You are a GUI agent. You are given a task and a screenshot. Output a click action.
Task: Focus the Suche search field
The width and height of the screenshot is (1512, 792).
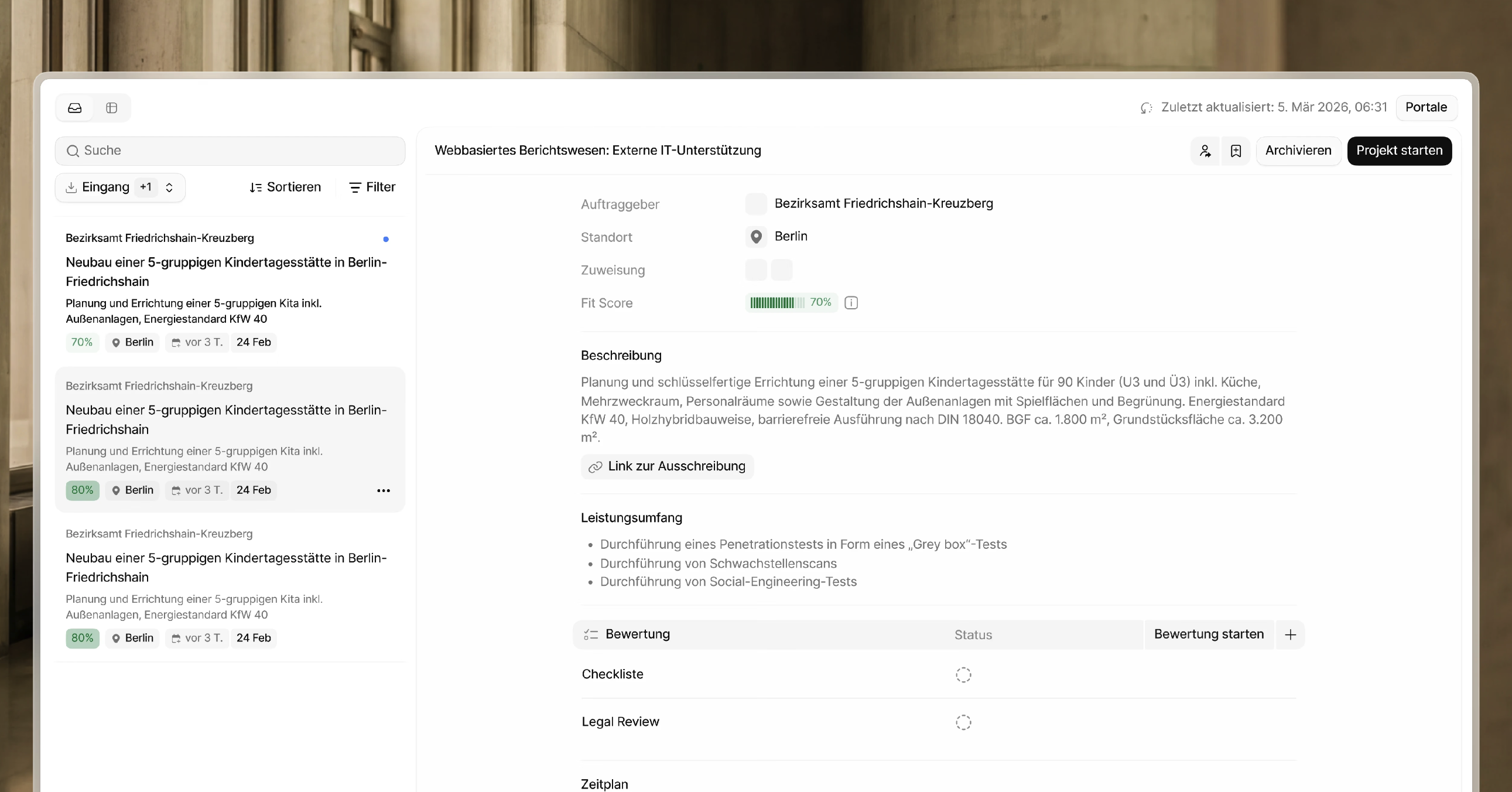pos(230,151)
